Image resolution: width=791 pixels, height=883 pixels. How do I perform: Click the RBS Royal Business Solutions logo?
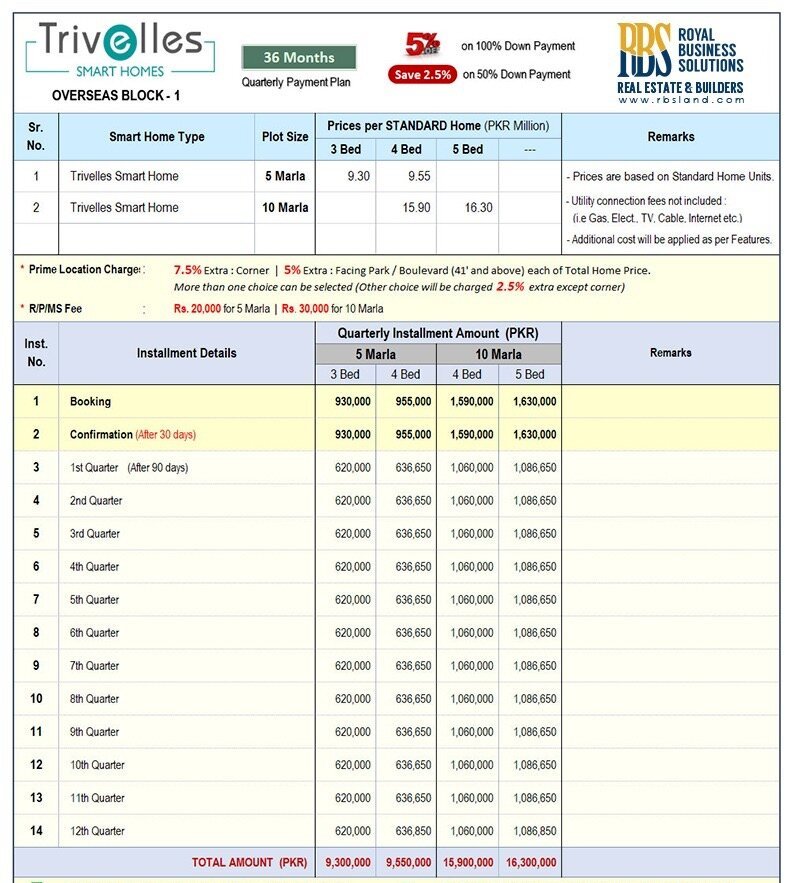[680, 63]
